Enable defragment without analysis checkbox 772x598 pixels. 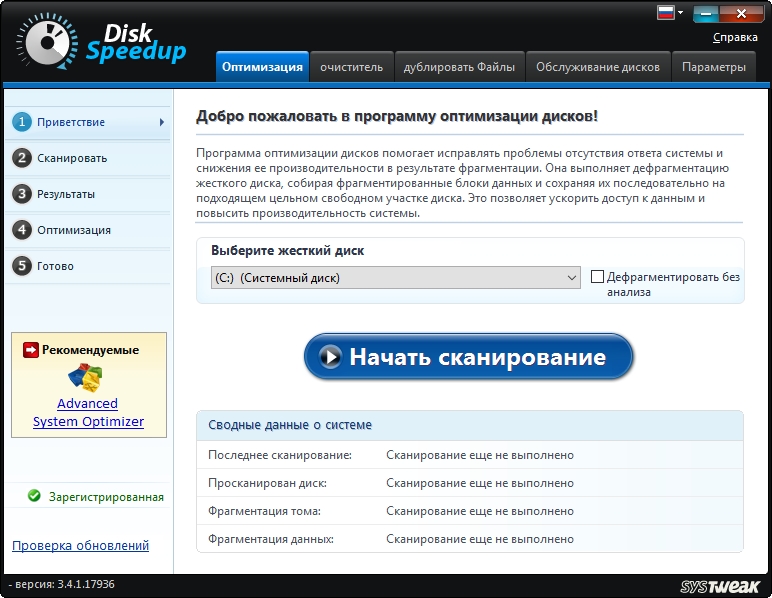tap(598, 277)
